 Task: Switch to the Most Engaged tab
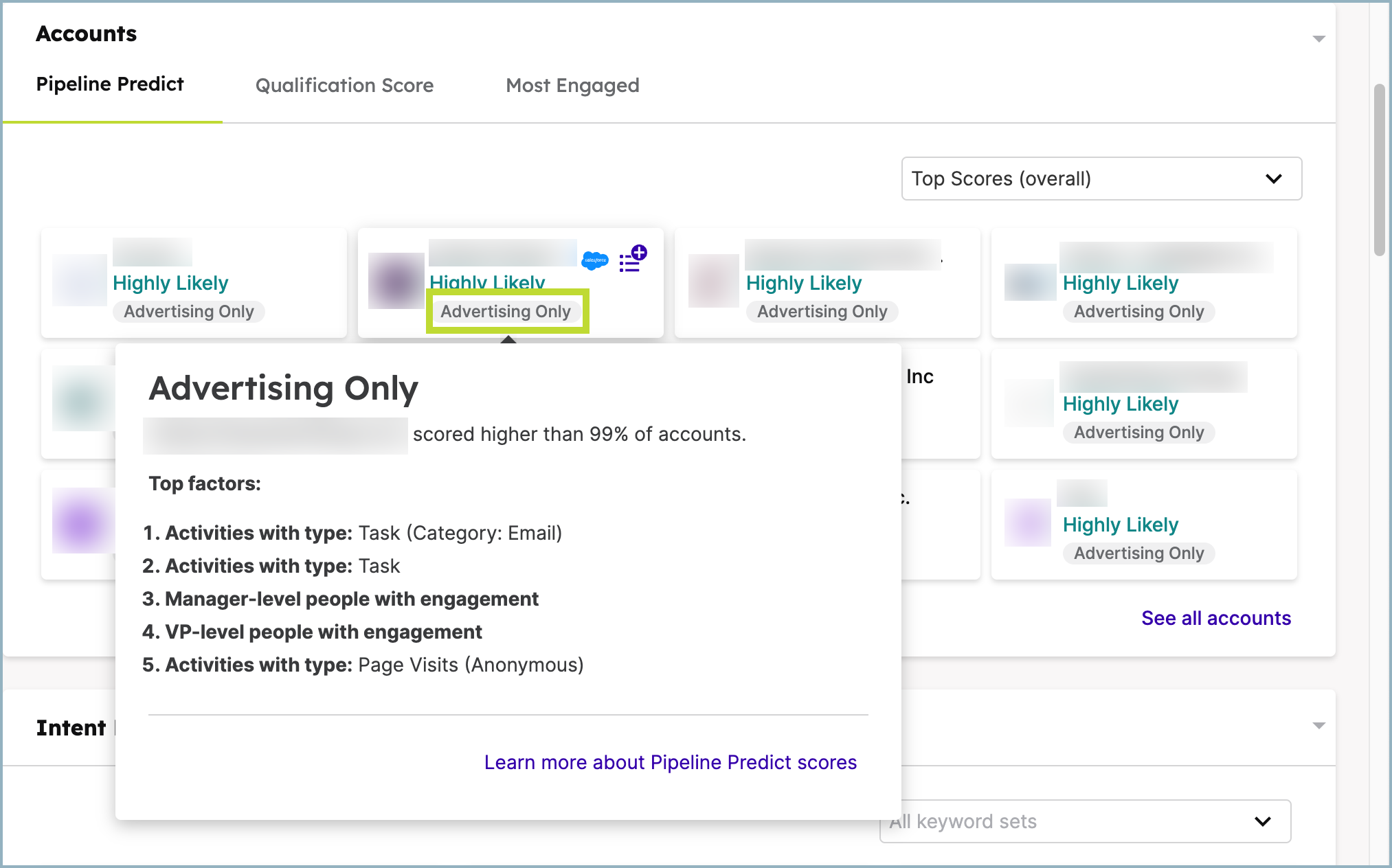coord(572,85)
